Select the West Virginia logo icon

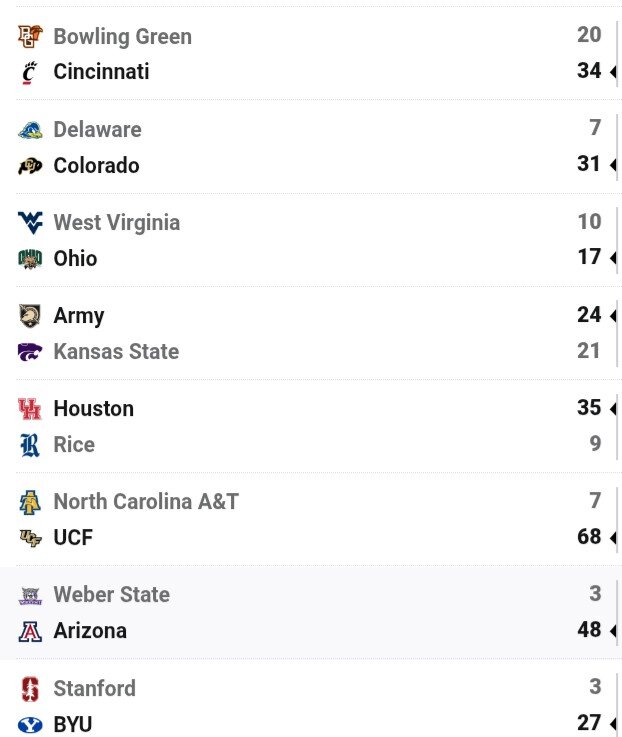(30, 222)
